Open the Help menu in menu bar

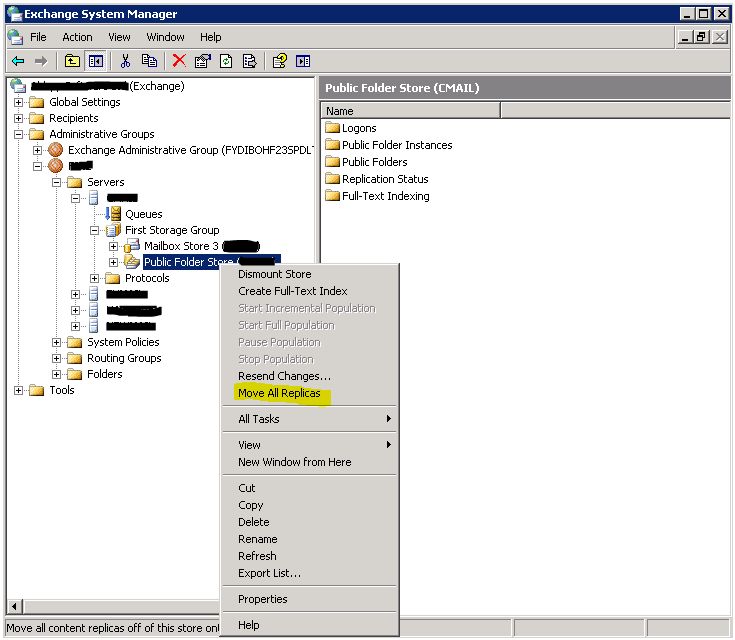click(x=210, y=37)
